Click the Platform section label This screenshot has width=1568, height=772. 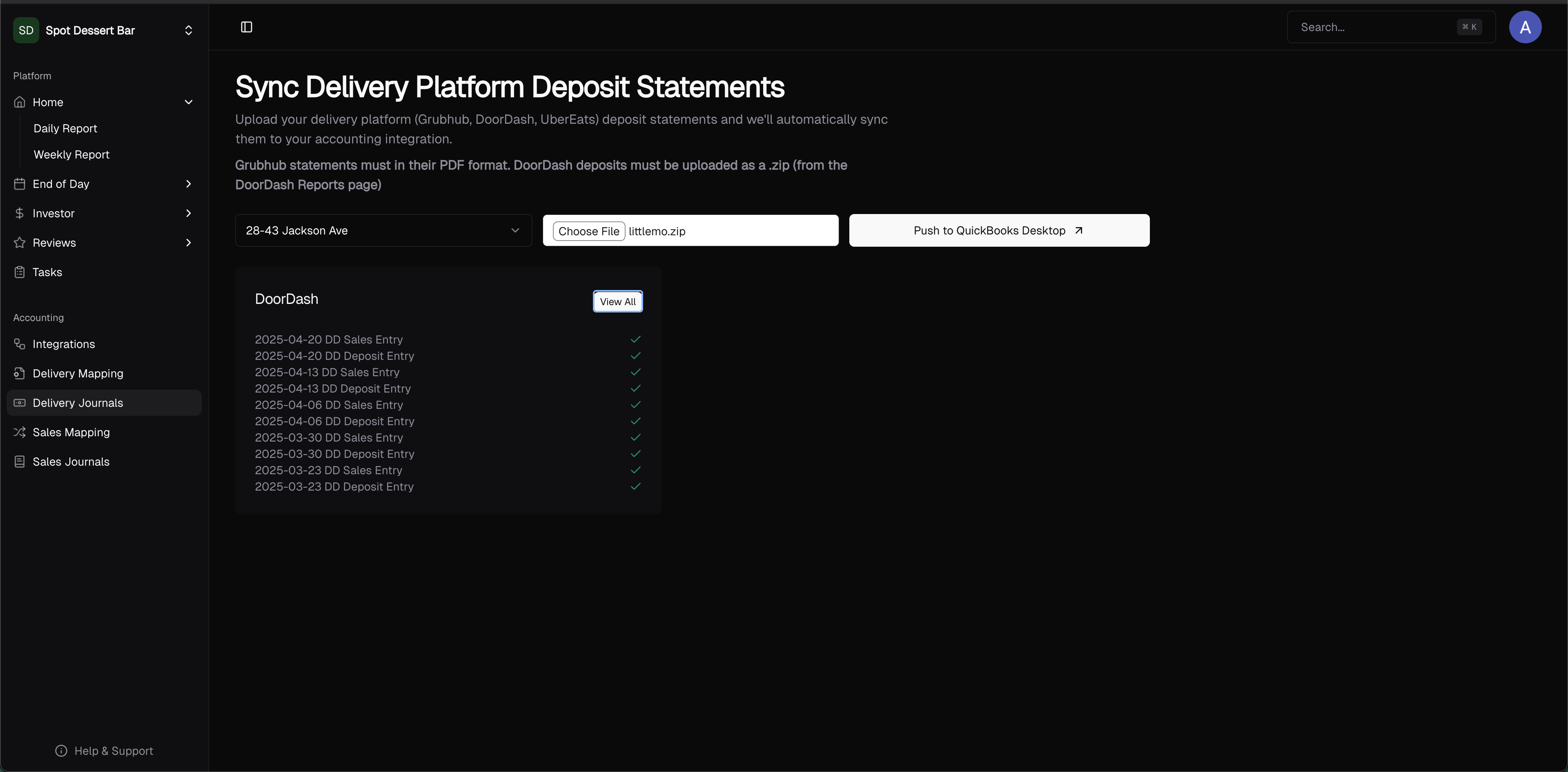pyautogui.click(x=32, y=76)
